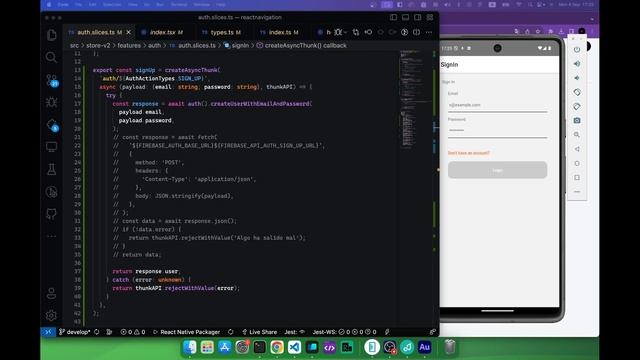640x360 pixels.
Task: Click the emulator power button
Action: pyautogui.click(x=577, y=49)
